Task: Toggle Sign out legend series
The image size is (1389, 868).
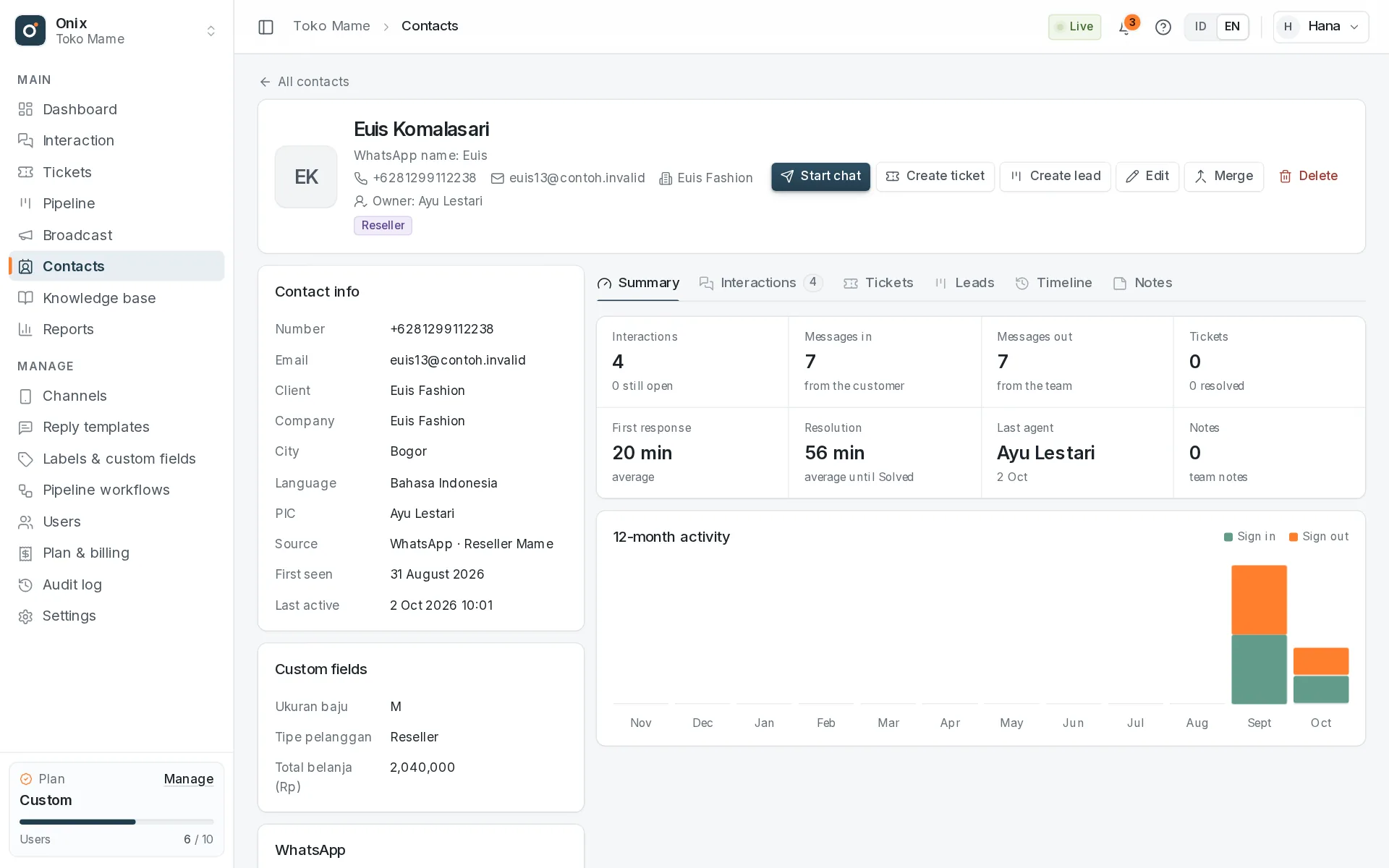Action: point(1319,537)
